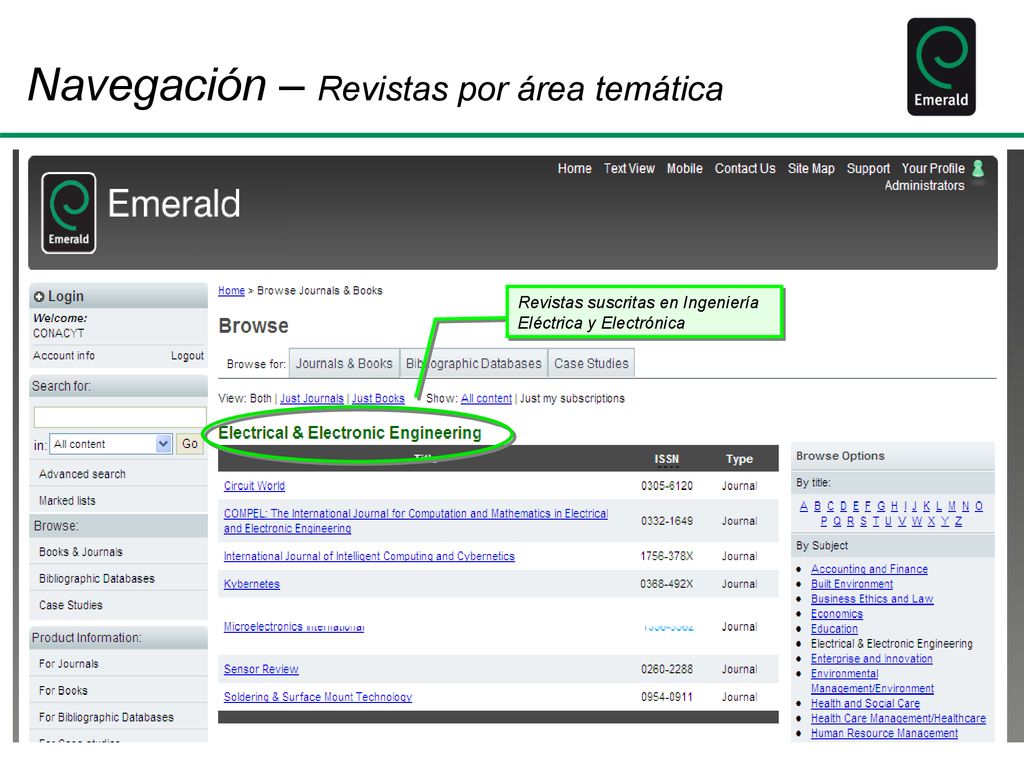Open the 'All content' search dropdown

[111, 444]
